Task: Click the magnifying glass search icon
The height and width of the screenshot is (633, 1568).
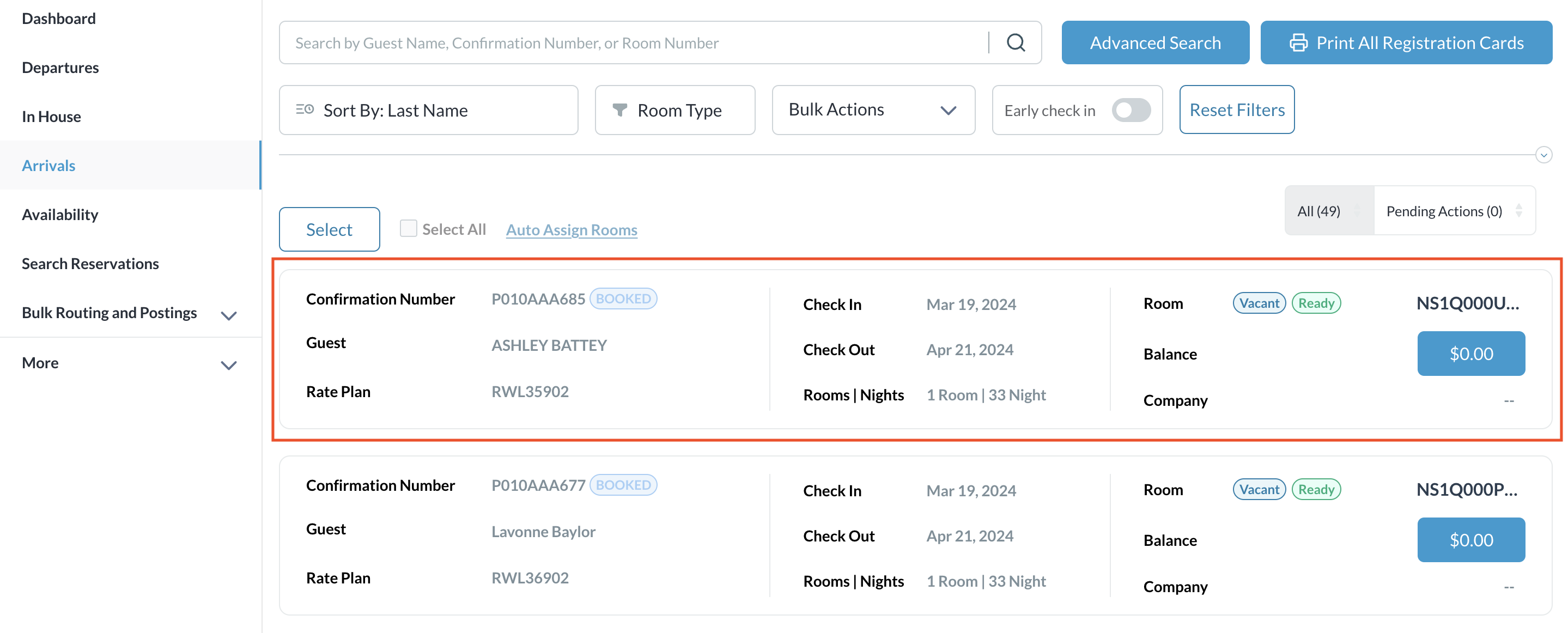Action: 1016,42
